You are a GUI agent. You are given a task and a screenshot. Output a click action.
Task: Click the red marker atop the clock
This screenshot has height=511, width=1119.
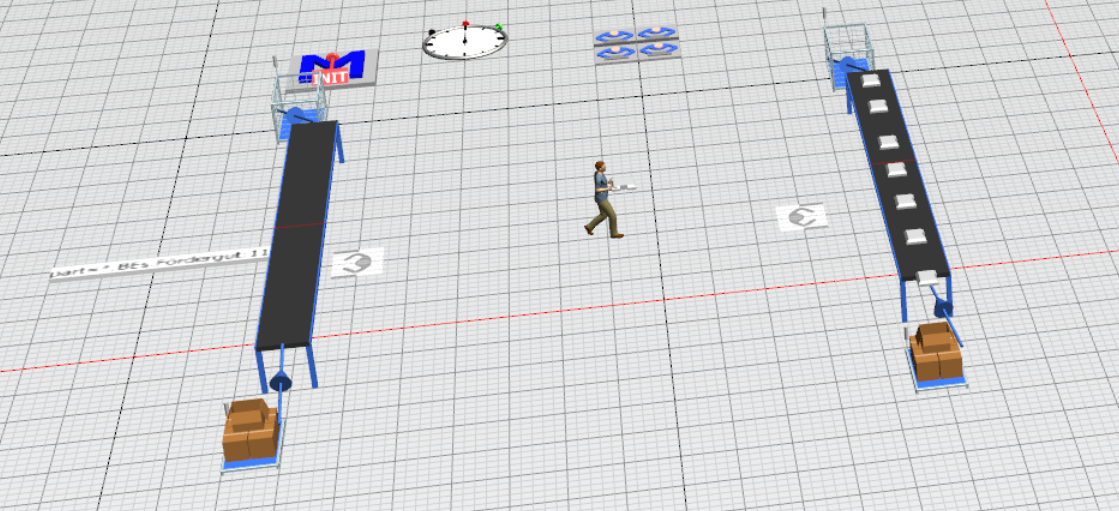[x=465, y=22]
